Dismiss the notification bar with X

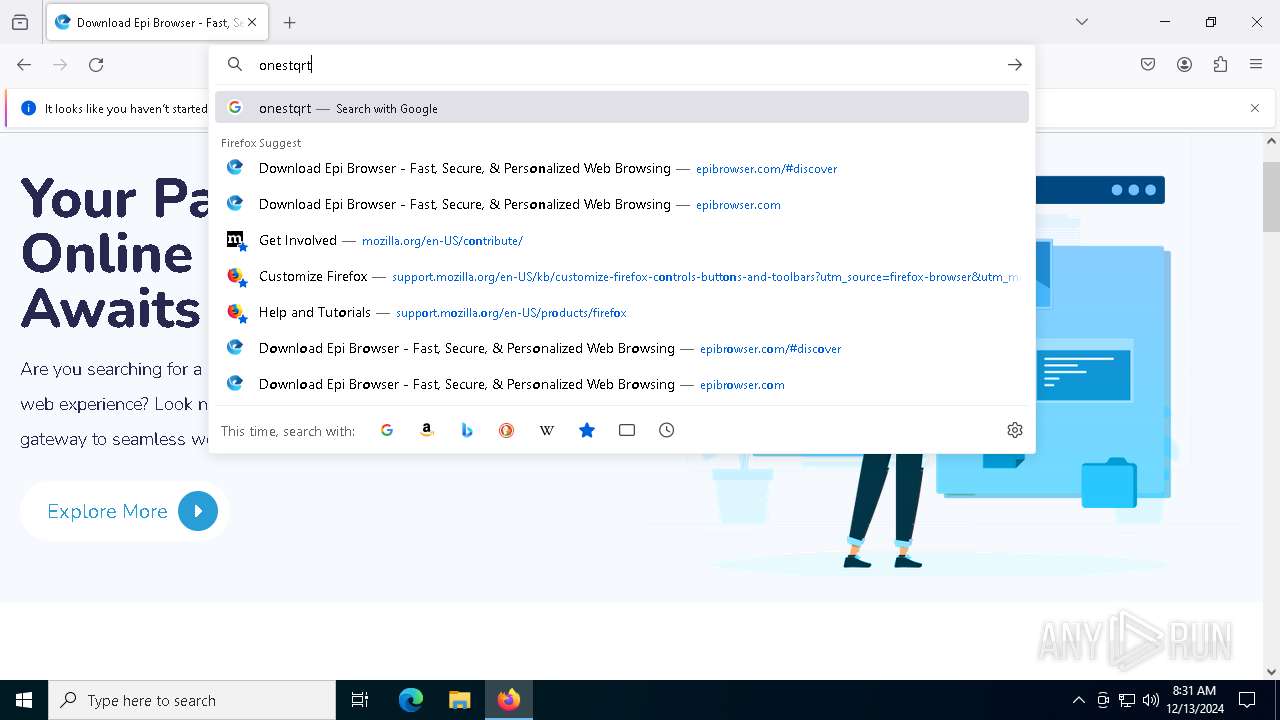point(1255,108)
